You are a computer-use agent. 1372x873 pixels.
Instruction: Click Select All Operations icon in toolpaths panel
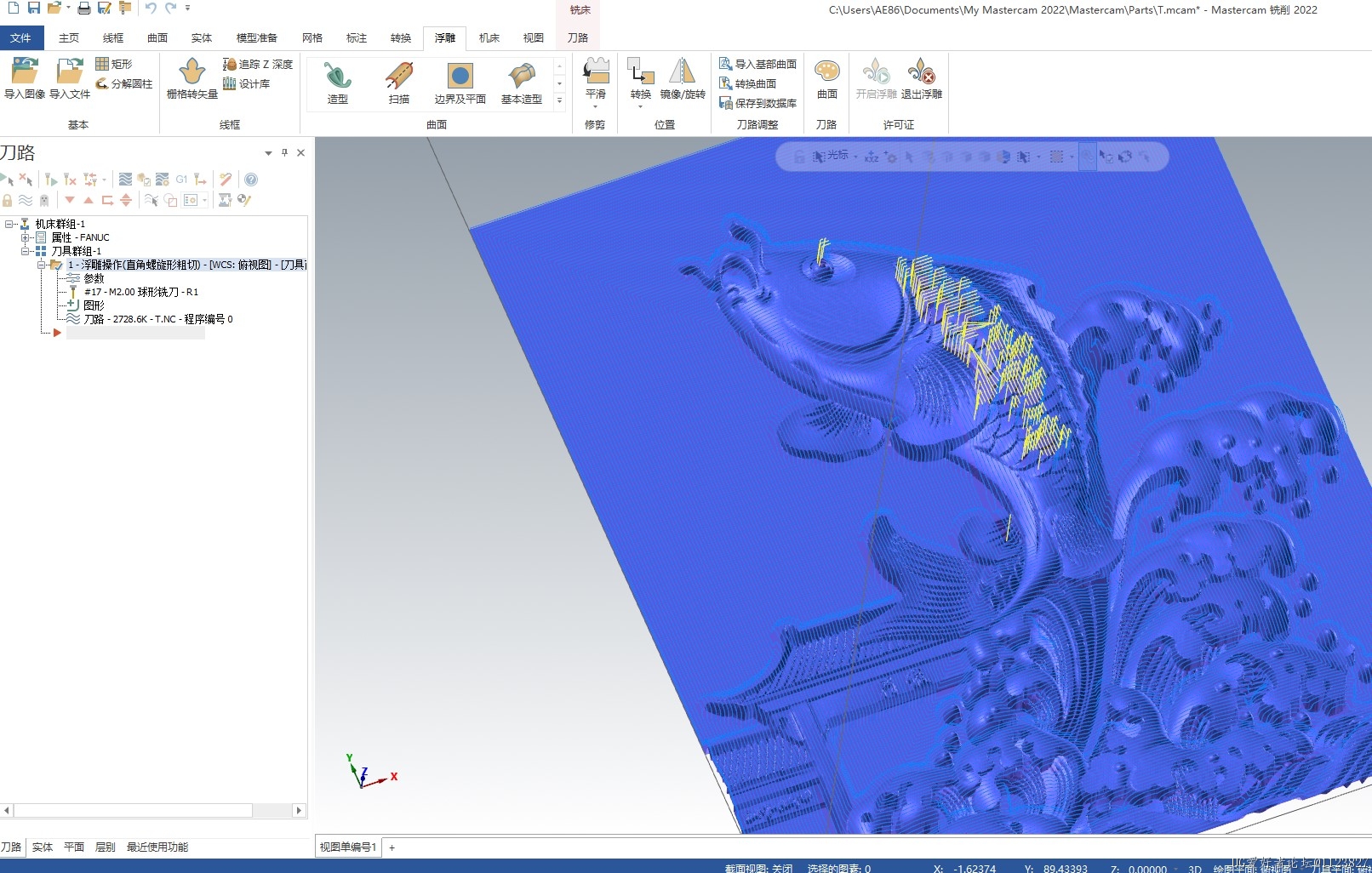click(8, 180)
